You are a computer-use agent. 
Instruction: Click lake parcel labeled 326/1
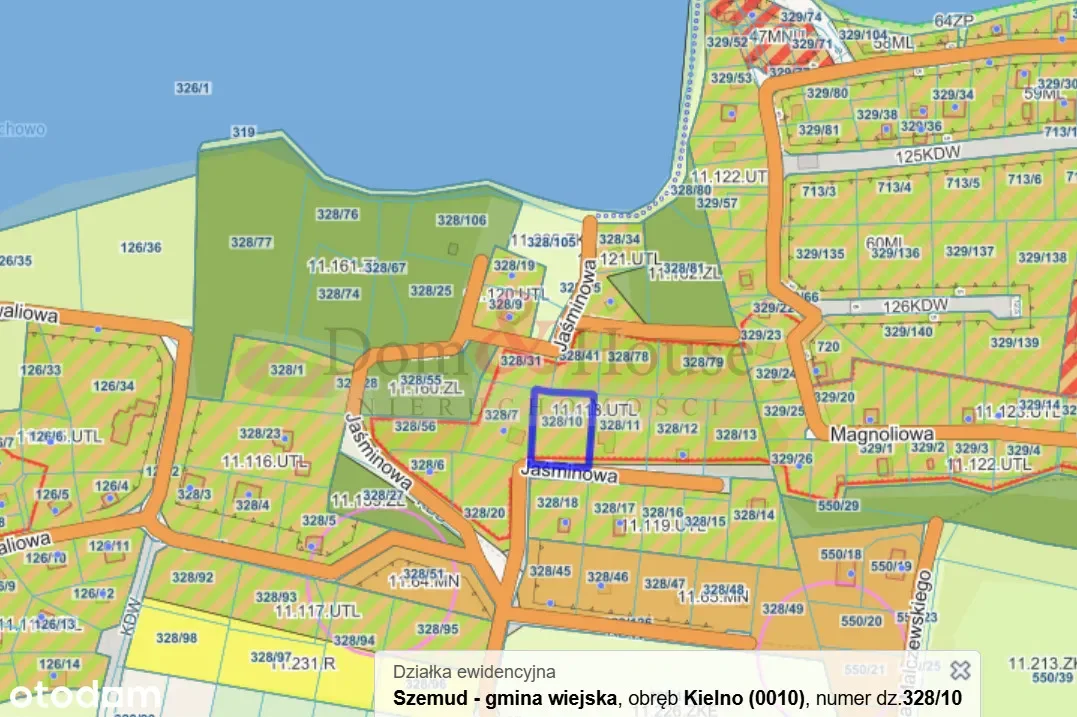193,88
